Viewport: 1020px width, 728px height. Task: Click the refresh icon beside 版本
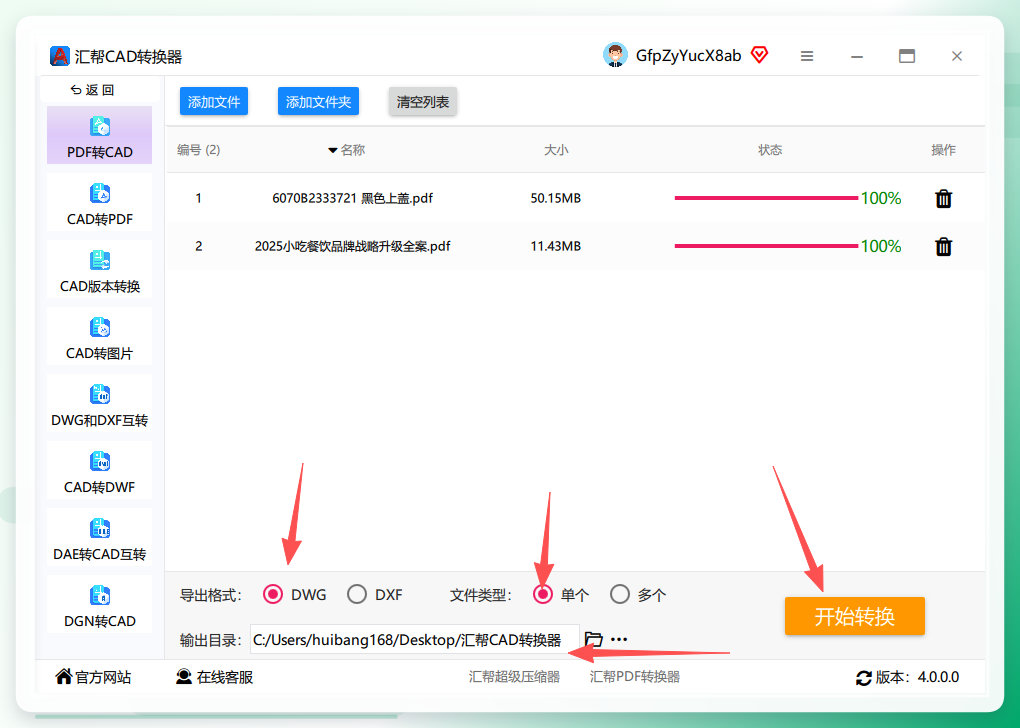point(864,678)
